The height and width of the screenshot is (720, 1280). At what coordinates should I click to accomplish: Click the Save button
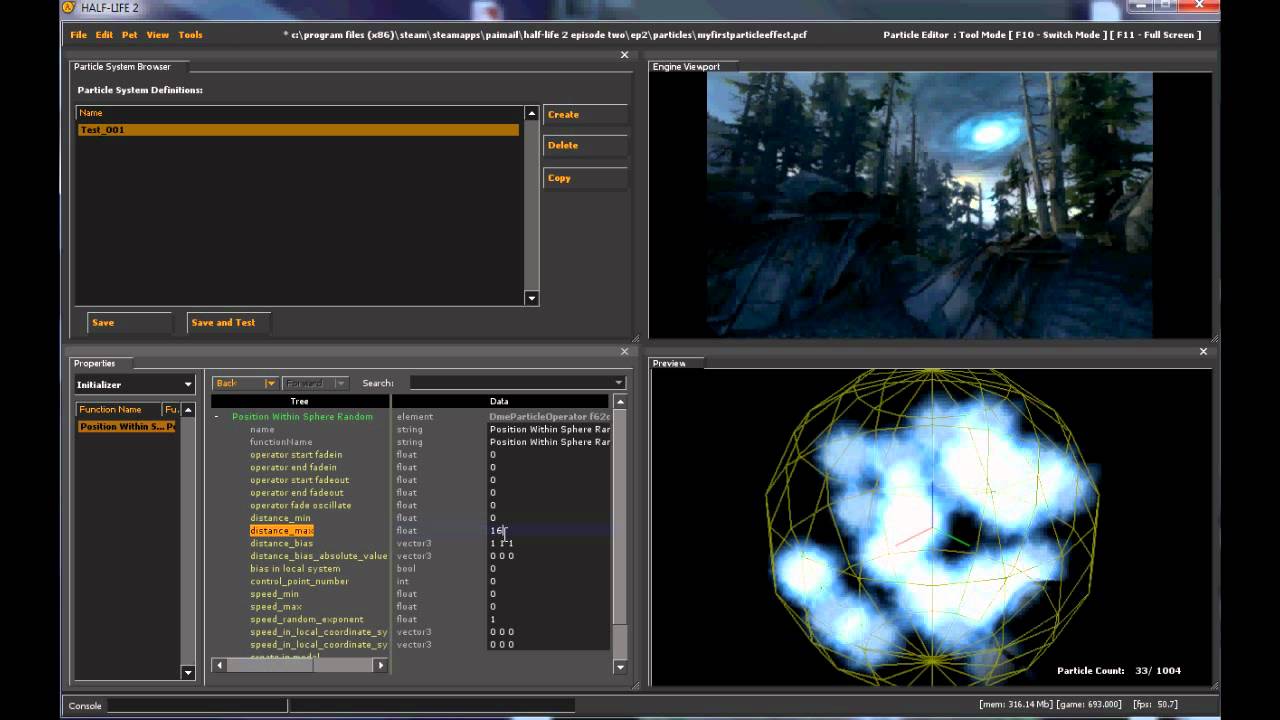(x=130, y=322)
